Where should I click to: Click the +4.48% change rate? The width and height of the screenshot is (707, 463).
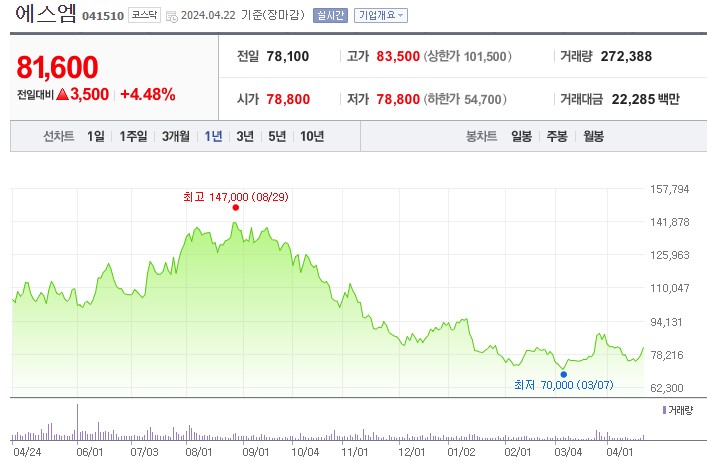147,94
